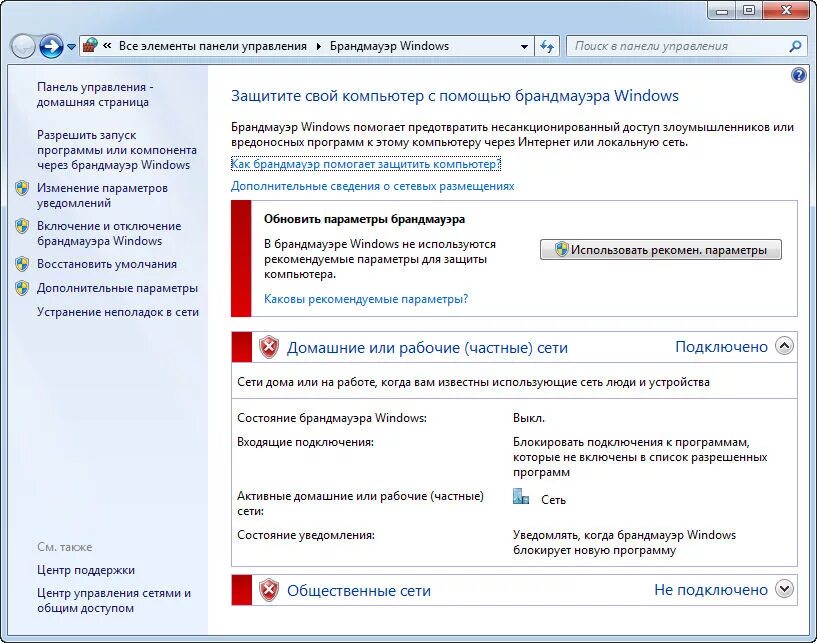Open 'Устранение неполадок в сети' link

click(118, 312)
